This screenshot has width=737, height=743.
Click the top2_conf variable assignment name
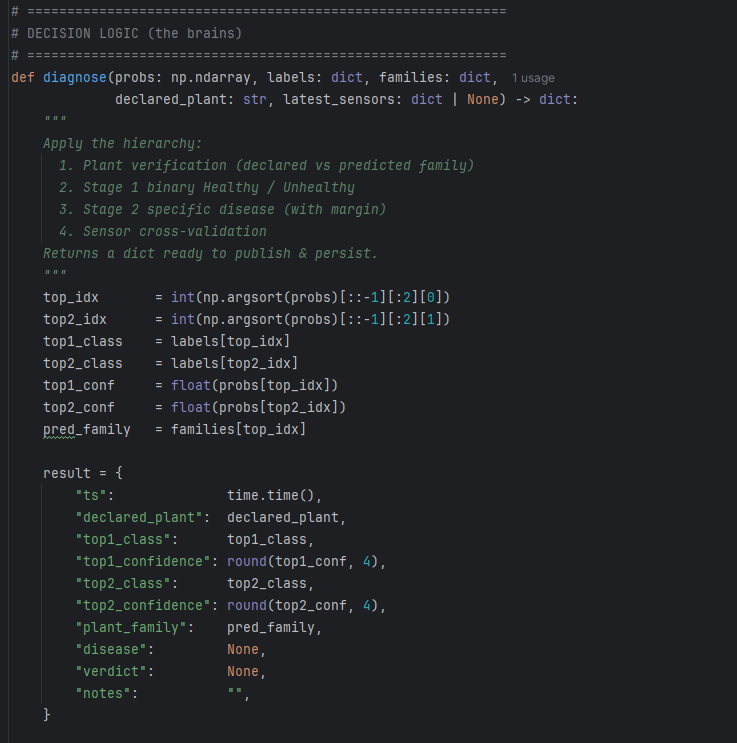pyautogui.click(x=79, y=407)
